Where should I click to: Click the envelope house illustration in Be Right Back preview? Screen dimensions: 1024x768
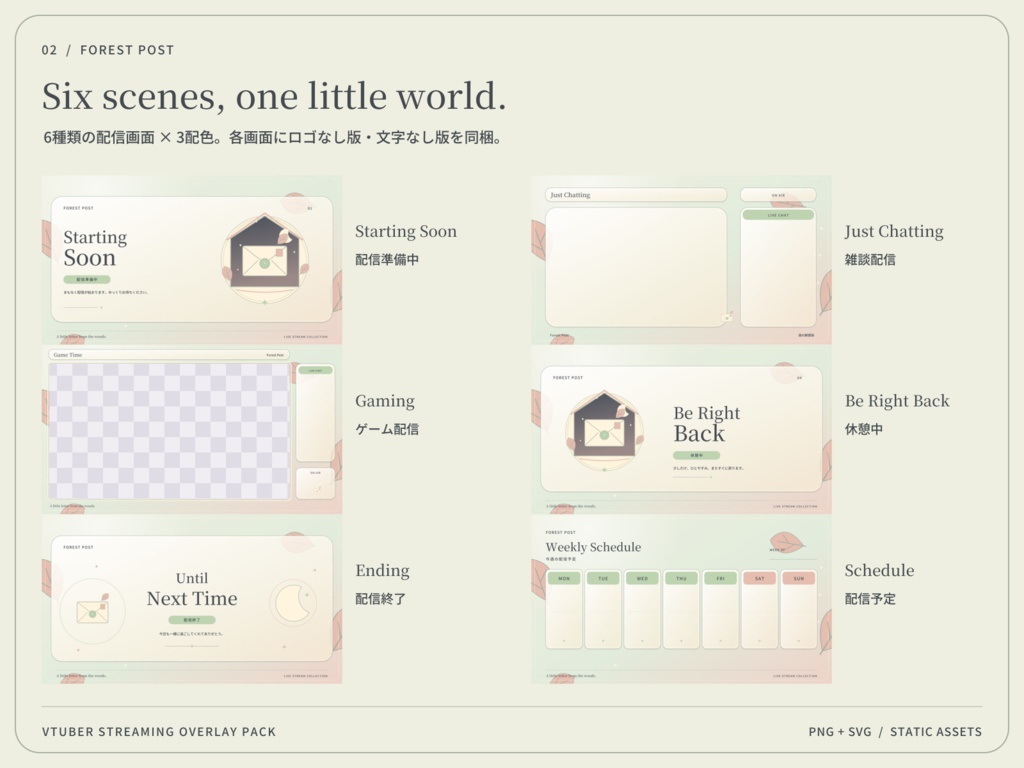604,430
